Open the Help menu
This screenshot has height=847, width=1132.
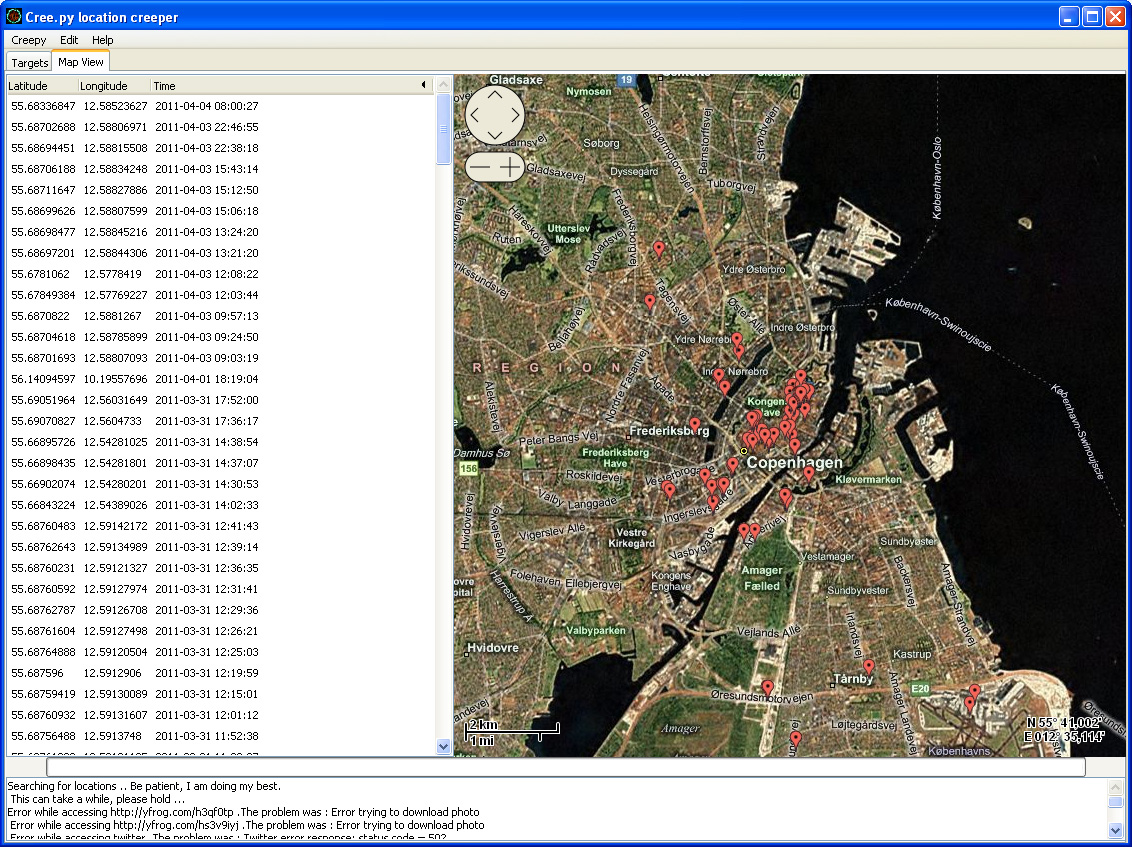[103, 40]
